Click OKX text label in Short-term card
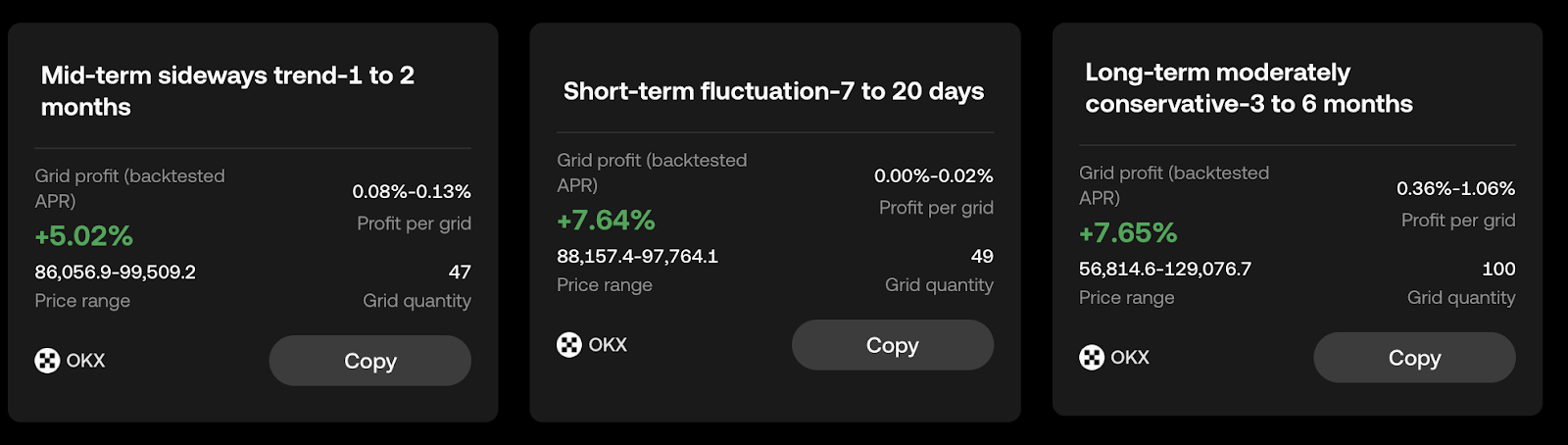 pos(608,345)
